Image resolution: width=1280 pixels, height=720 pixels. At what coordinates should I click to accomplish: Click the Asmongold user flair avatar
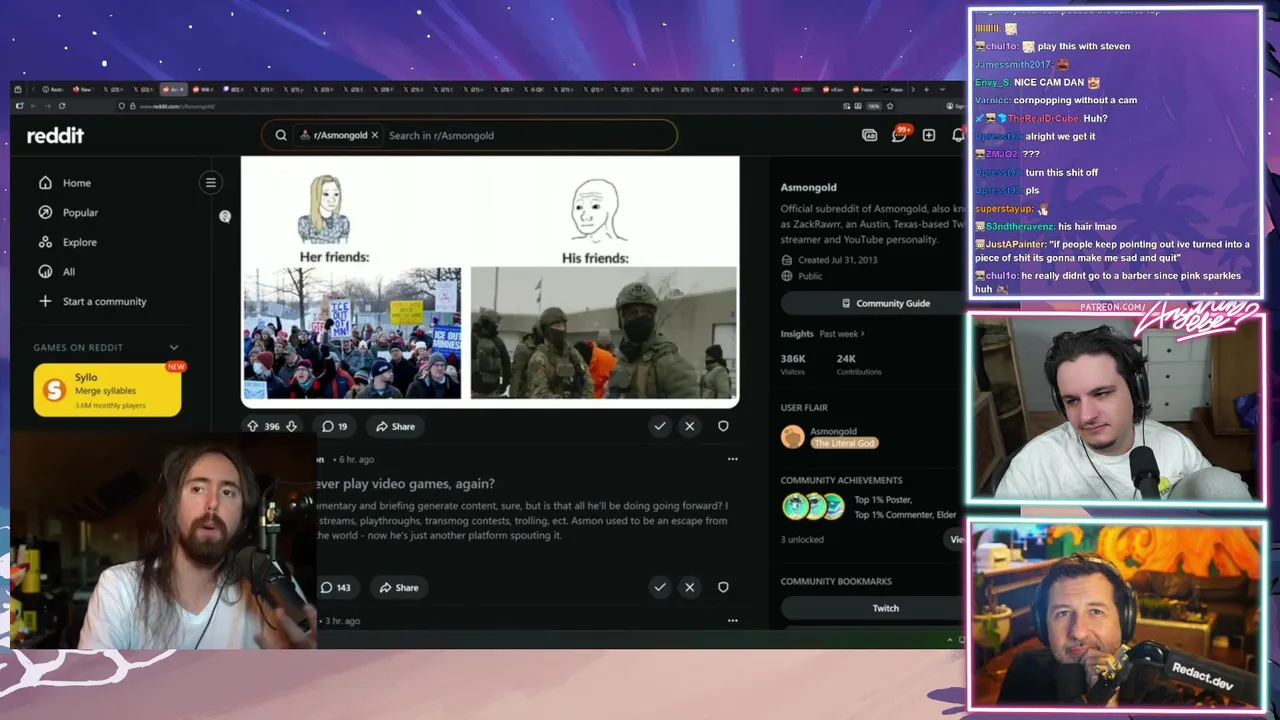pos(793,437)
